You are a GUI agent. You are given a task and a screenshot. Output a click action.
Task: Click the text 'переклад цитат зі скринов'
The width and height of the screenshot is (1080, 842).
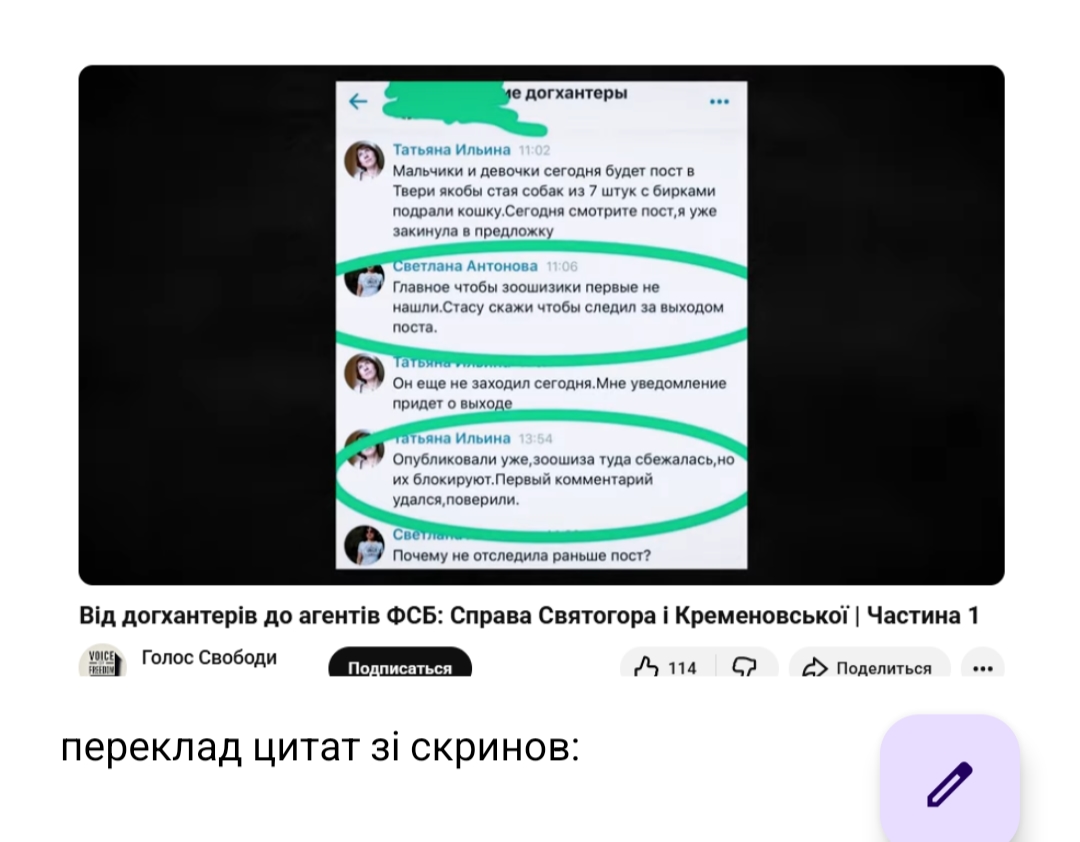320,746
